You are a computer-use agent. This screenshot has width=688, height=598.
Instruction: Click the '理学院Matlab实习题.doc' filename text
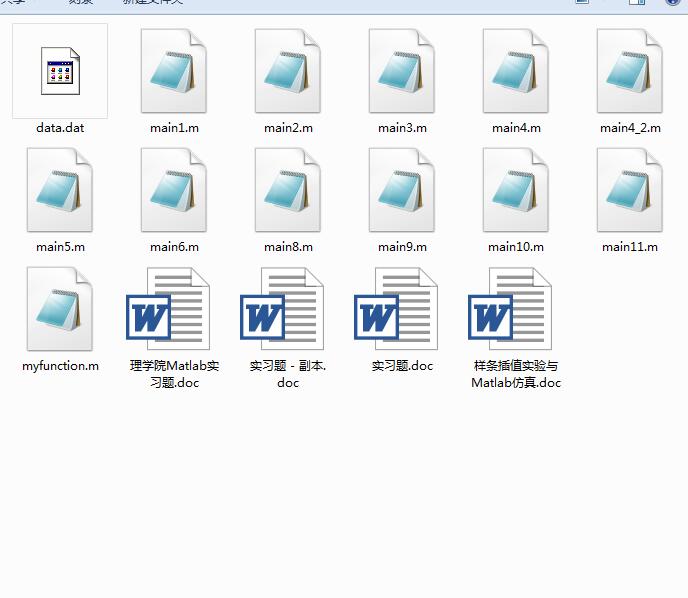pos(174,374)
